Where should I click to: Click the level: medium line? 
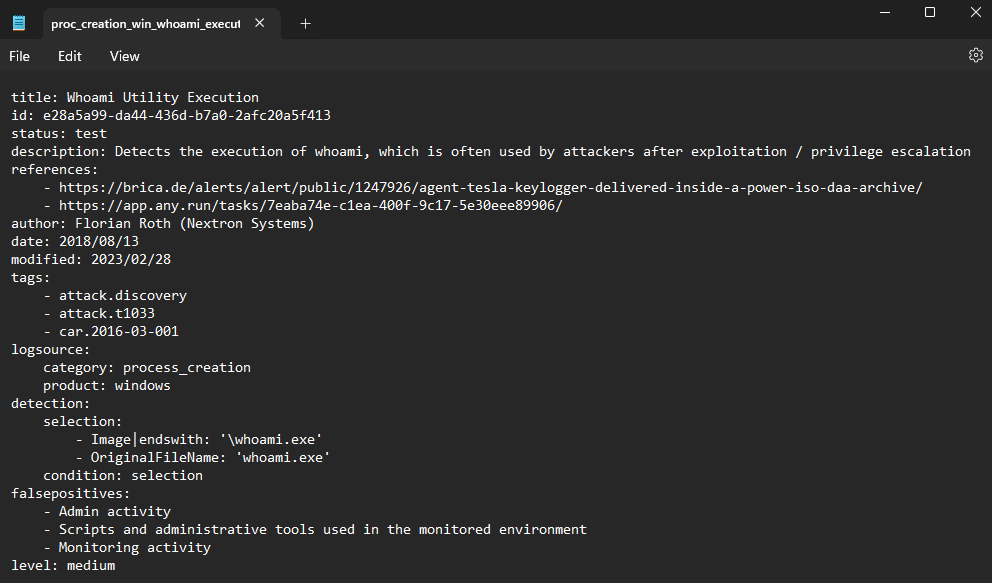pyautogui.click(x=62, y=566)
